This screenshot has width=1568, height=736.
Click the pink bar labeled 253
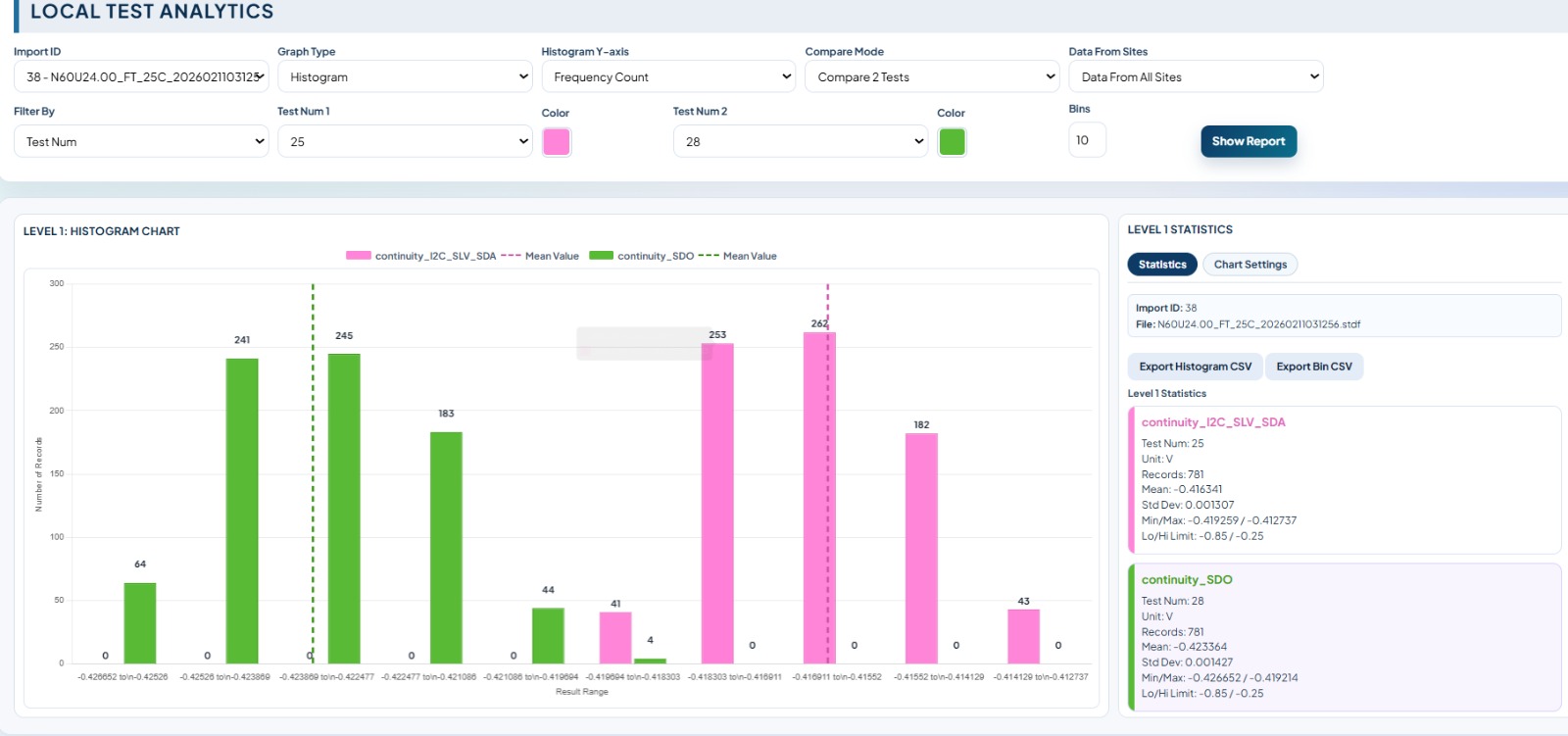(717, 504)
